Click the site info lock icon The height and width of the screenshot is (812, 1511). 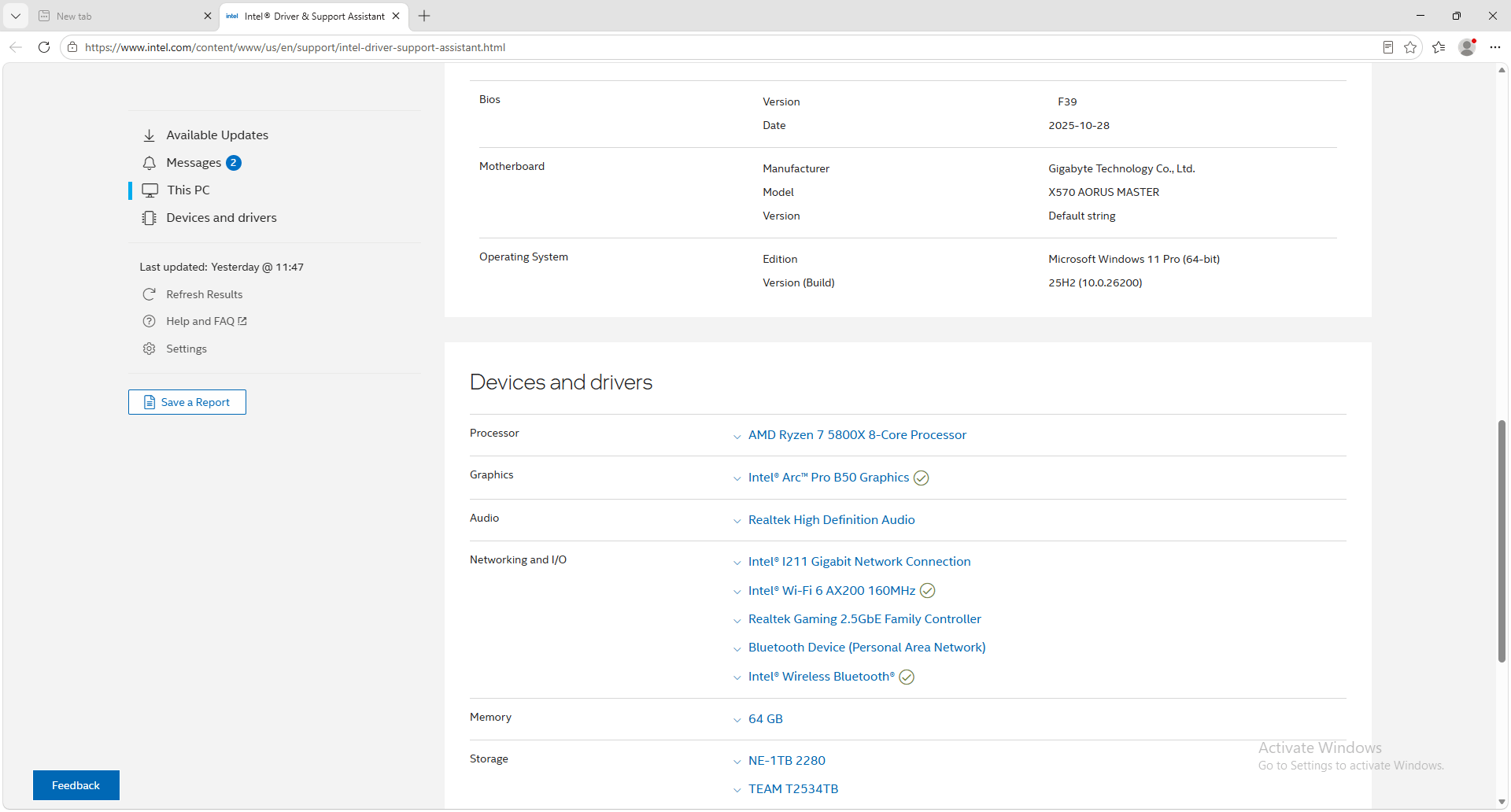(72, 47)
